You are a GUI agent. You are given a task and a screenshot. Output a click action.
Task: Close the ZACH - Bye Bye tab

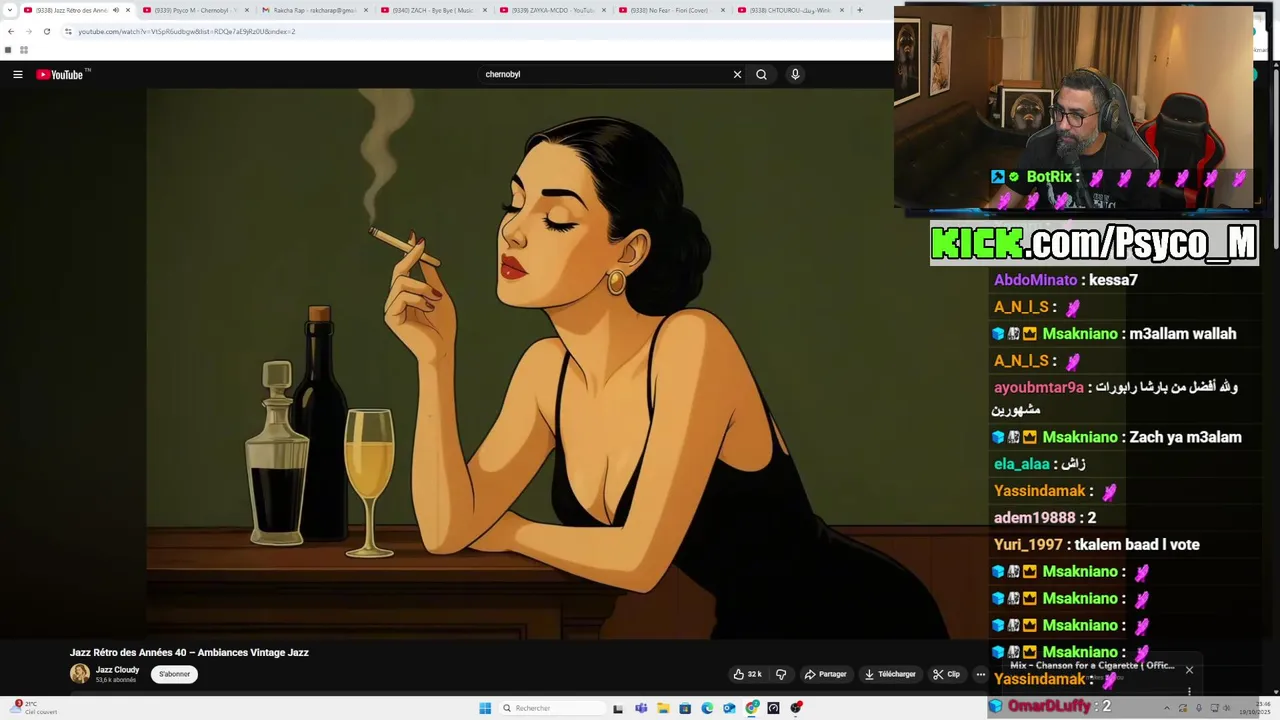(485, 10)
